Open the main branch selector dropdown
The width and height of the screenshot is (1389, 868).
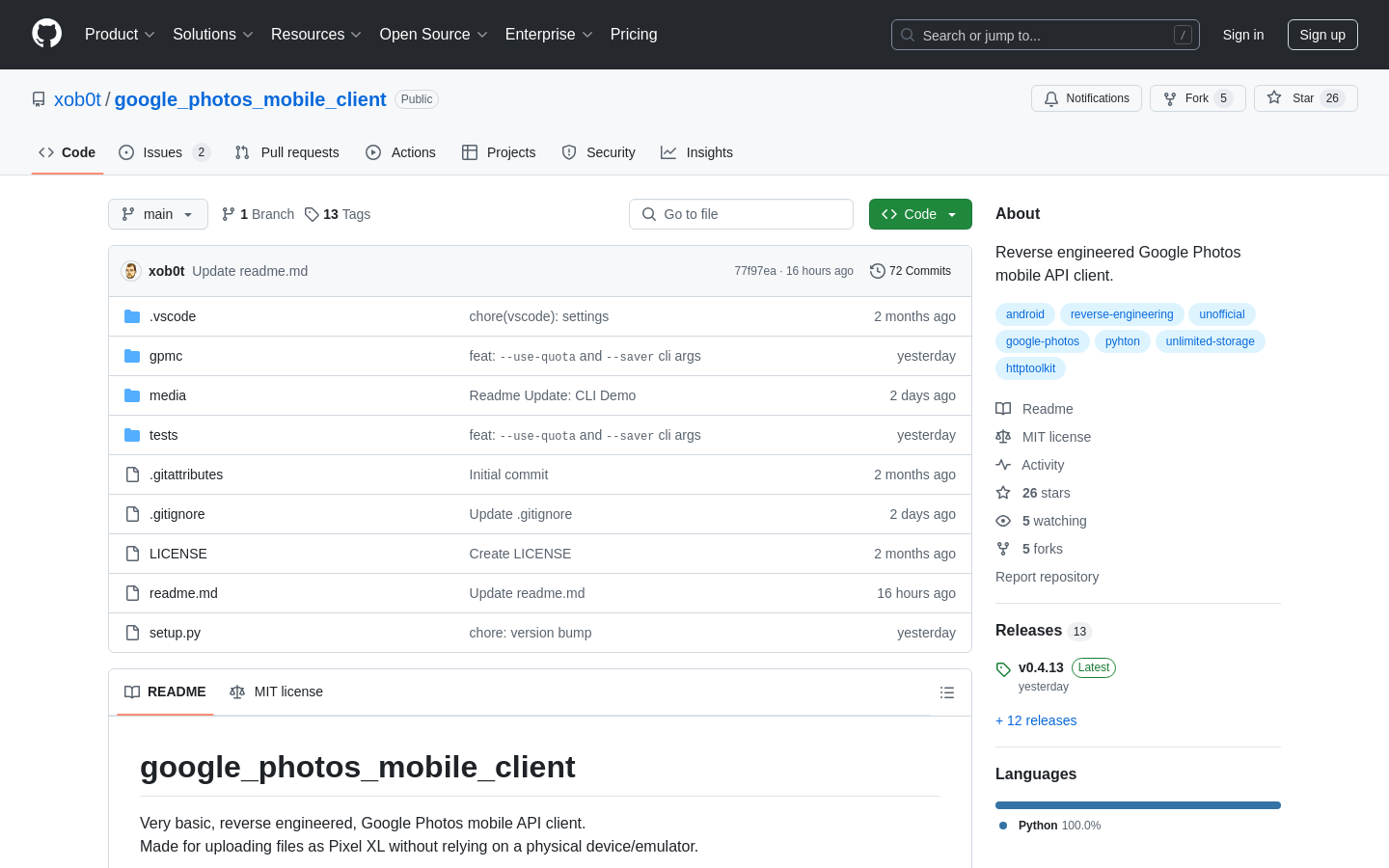(158, 214)
